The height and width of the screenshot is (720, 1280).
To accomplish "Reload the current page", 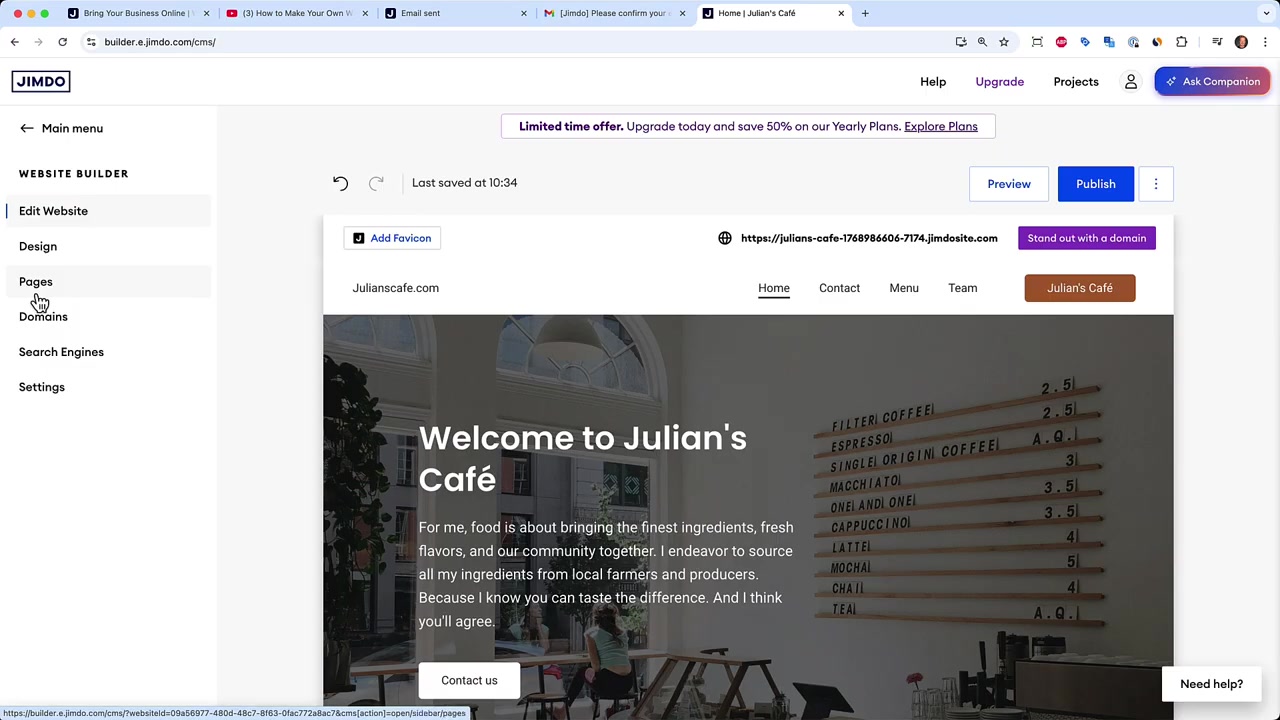I will coord(62,42).
